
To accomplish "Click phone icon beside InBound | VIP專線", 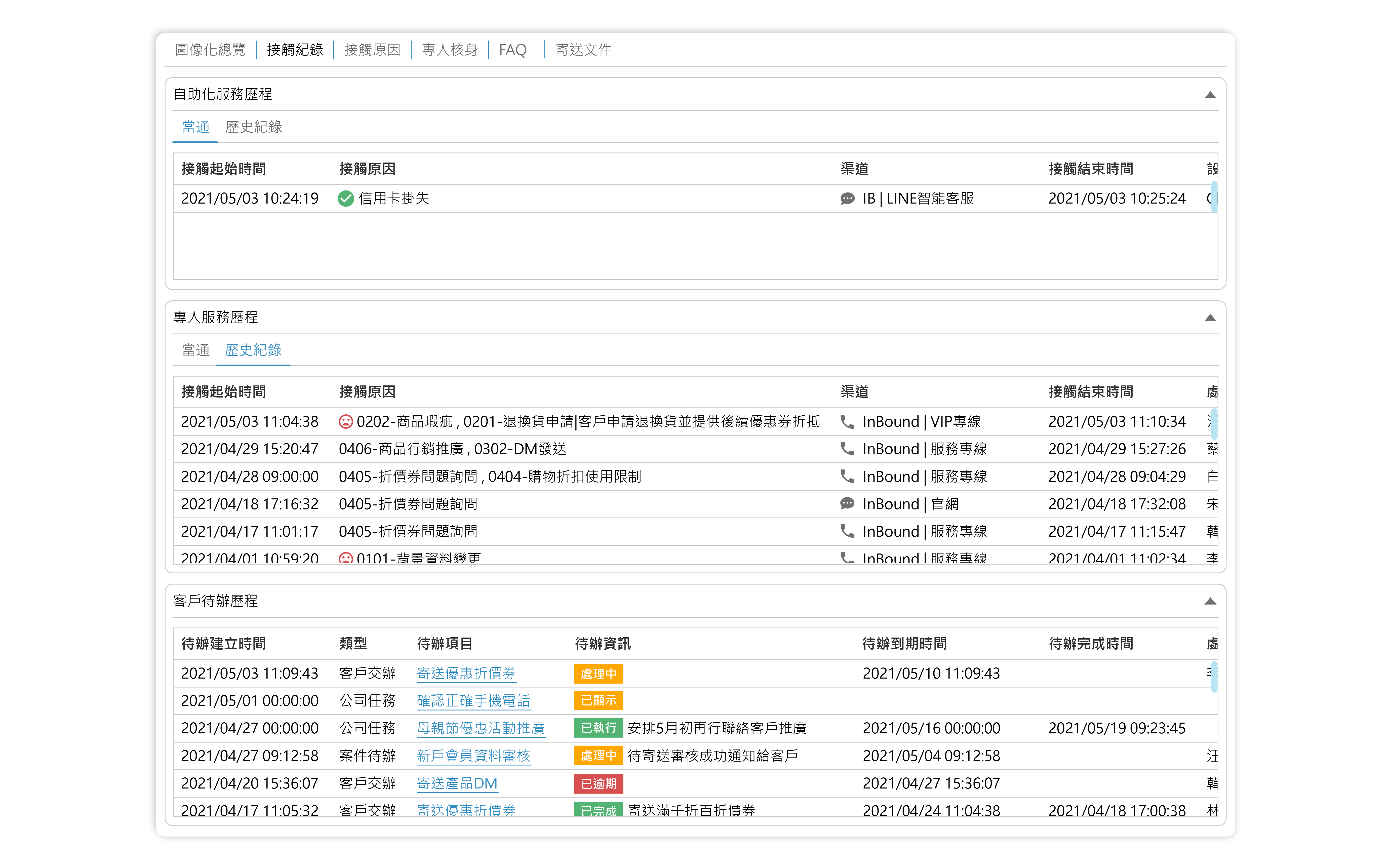I will click(x=847, y=422).
